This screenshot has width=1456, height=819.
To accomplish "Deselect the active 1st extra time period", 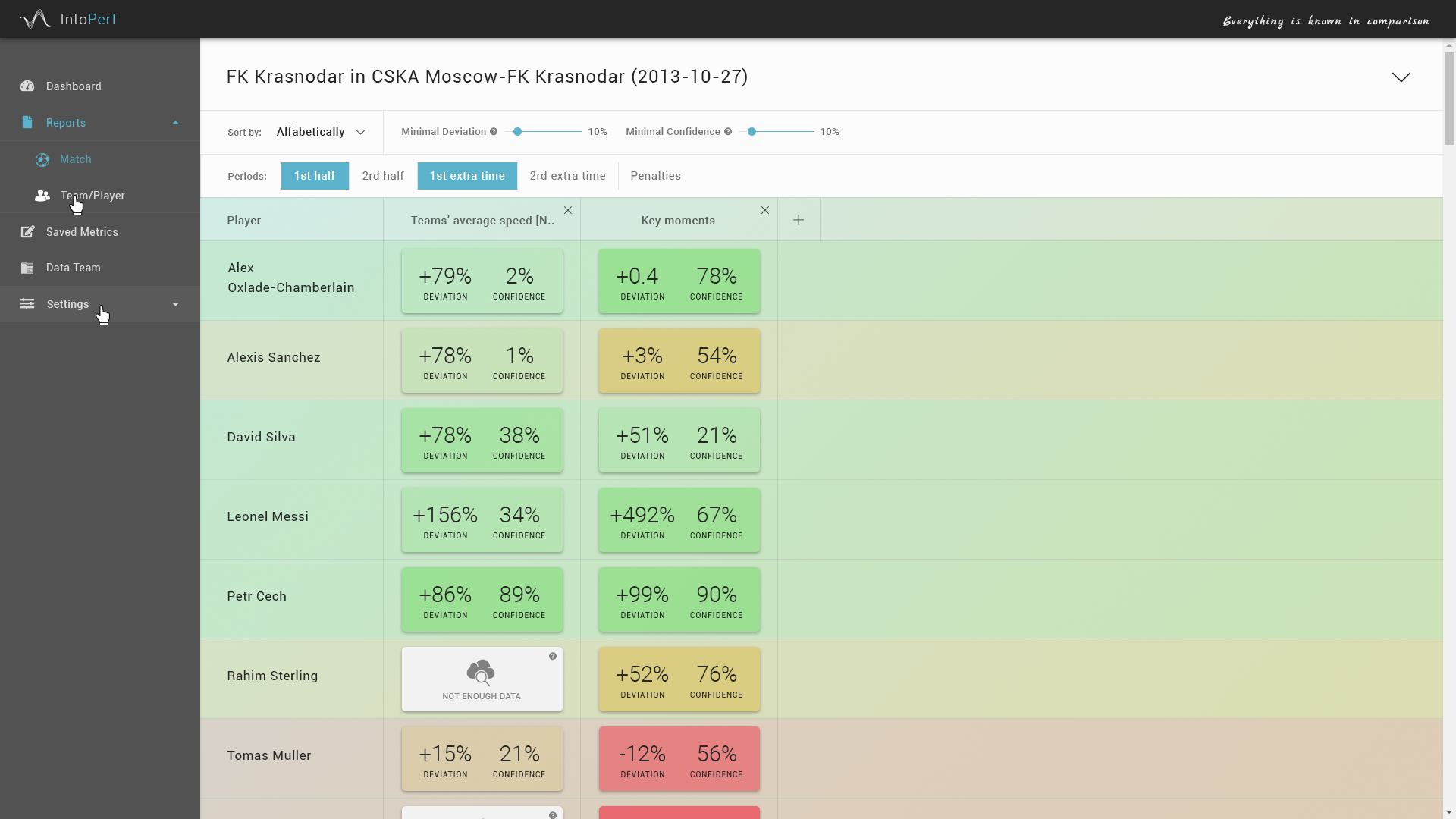I will [x=467, y=175].
